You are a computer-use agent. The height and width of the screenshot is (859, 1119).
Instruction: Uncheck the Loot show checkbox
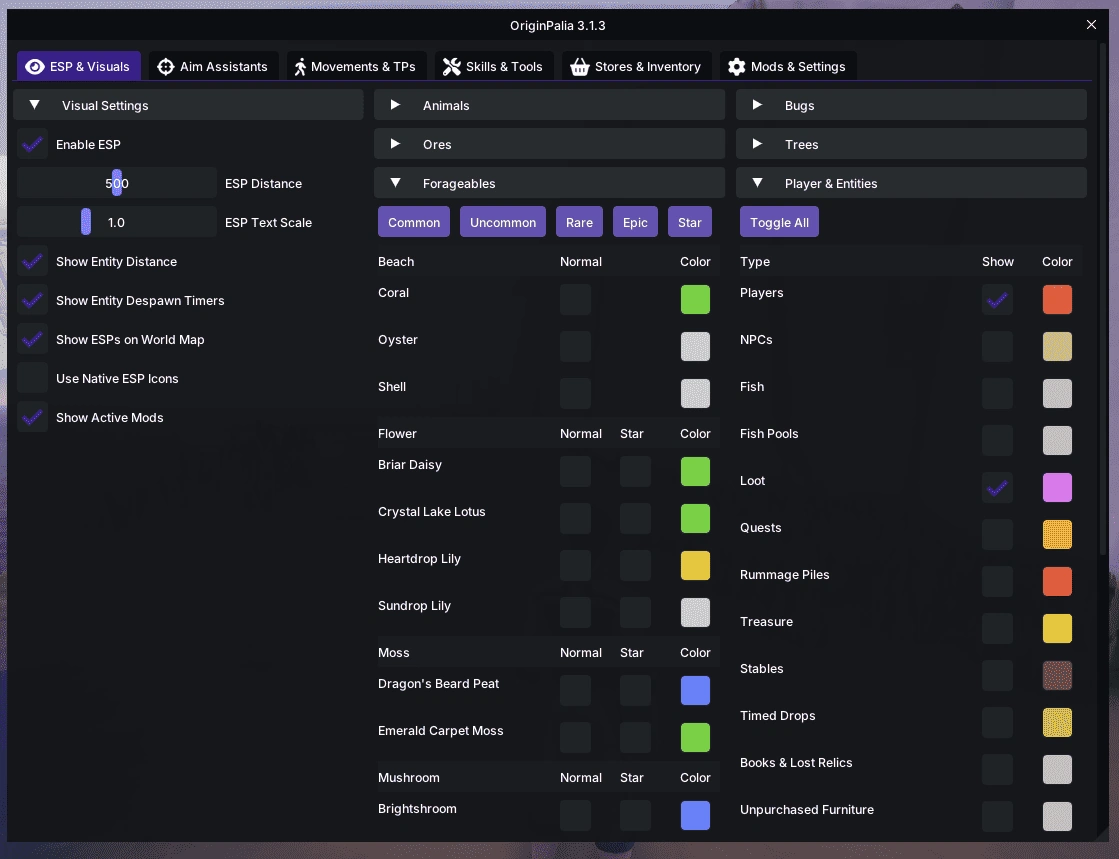point(997,487)
